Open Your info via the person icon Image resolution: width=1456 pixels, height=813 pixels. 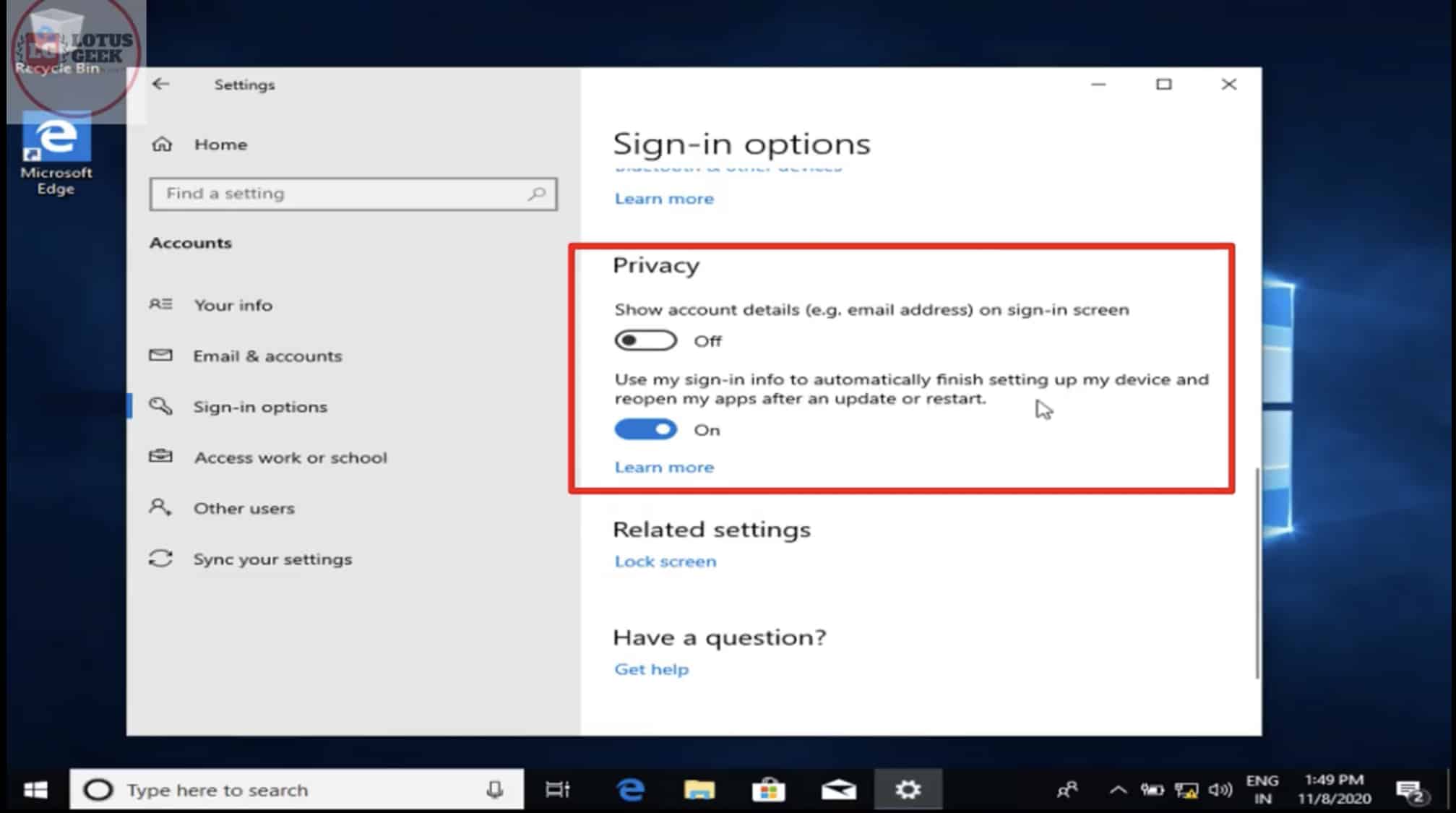(x=162, y=304)
